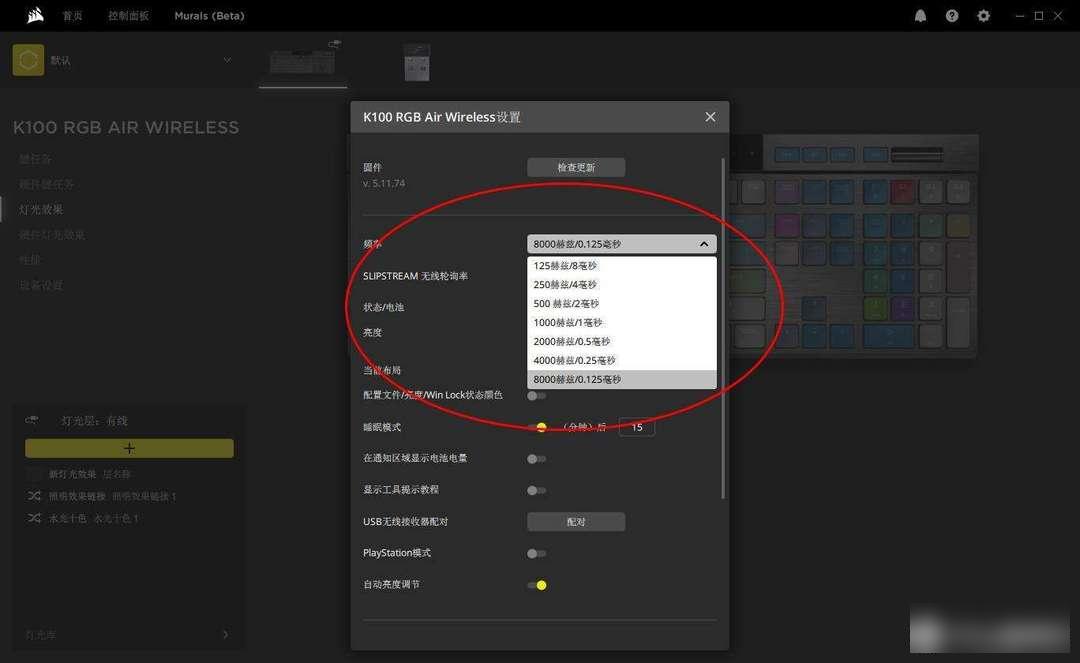Image resolution: width=1080 pixels, height=663 pixels.
Task: Choose 4000赫兹/0.25毫秒 option
Action: pos(622,360)
